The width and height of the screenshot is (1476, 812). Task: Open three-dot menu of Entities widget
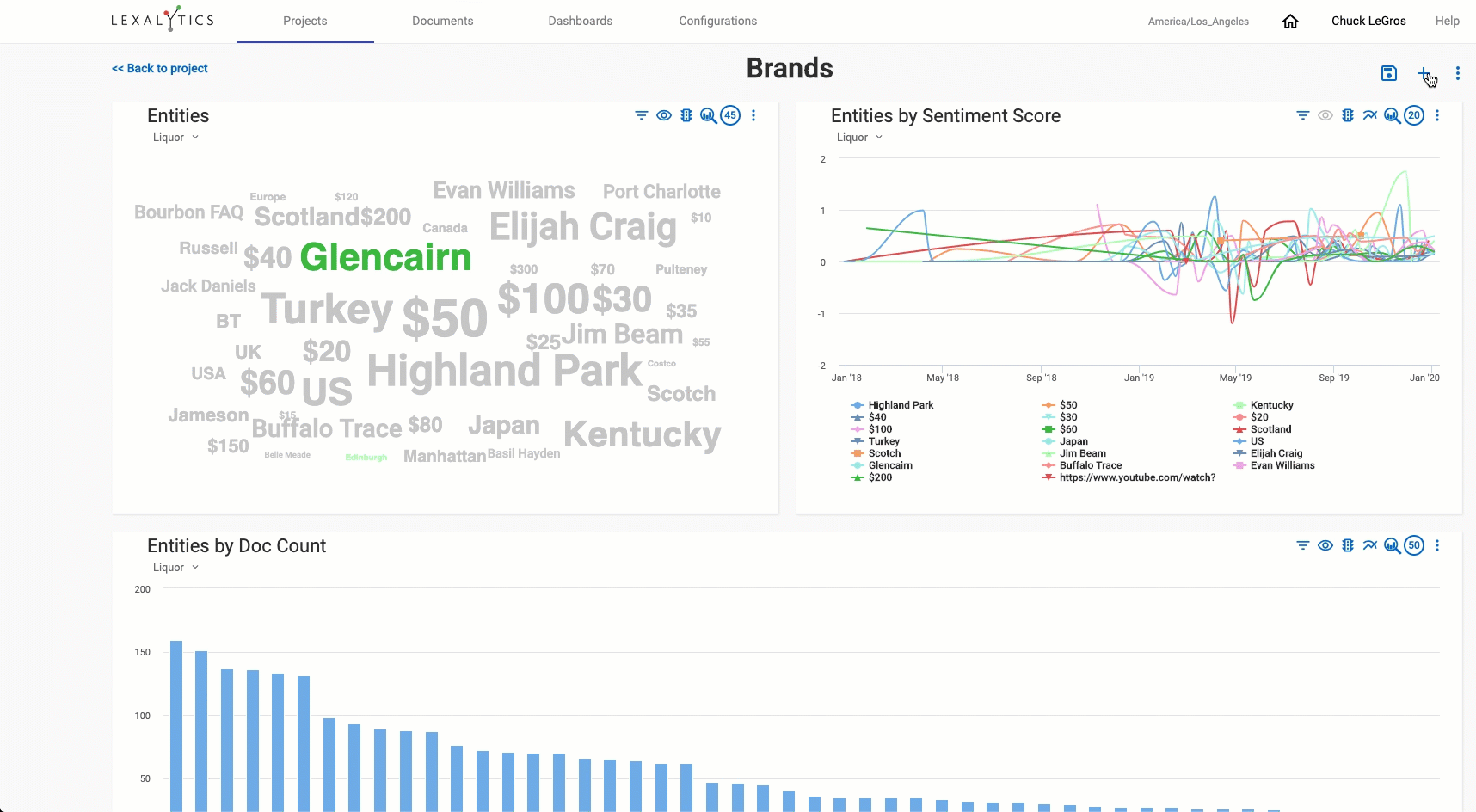pyautogui.click(x=753, y=115)
